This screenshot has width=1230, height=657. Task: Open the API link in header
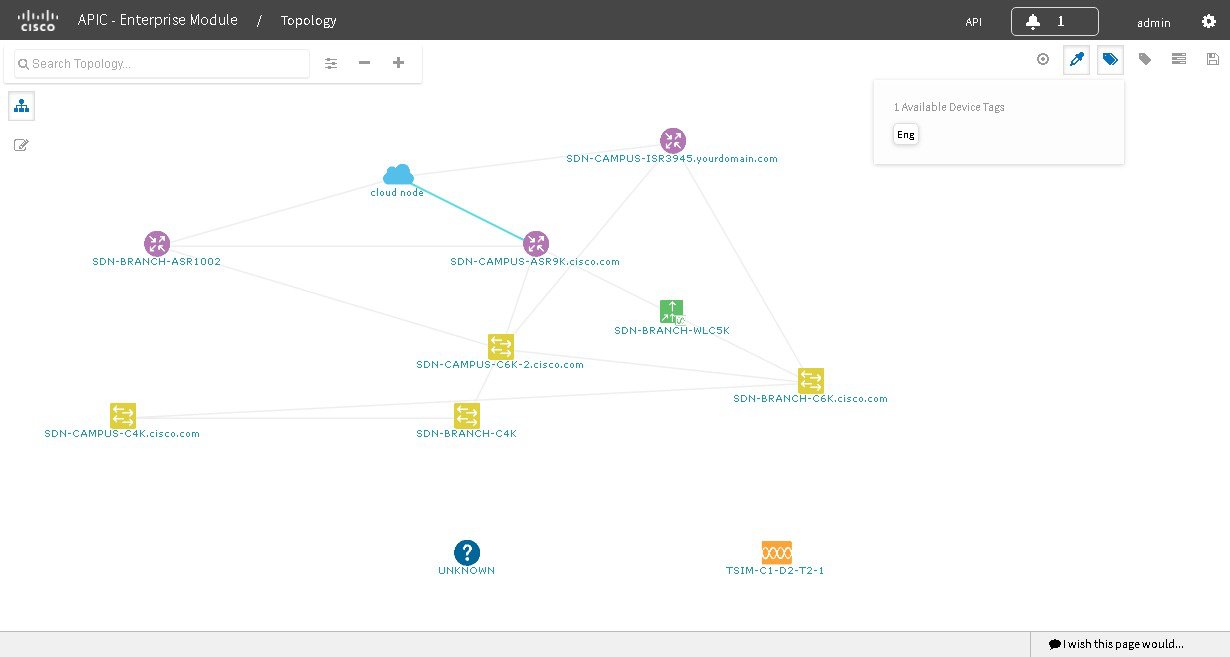click(973, 22)
